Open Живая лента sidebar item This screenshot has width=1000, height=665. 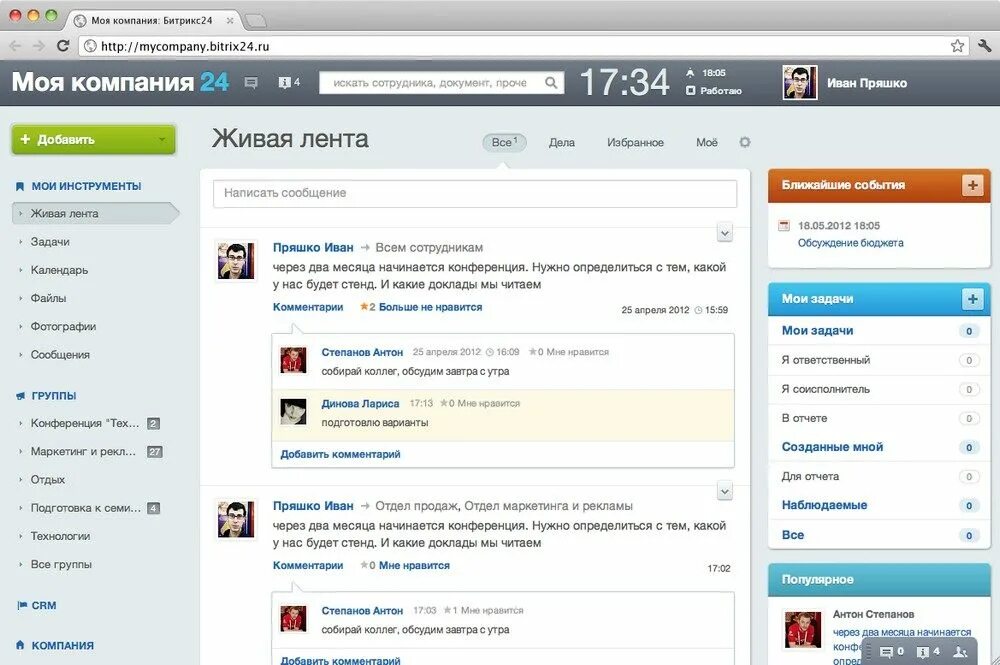[95, 214]
